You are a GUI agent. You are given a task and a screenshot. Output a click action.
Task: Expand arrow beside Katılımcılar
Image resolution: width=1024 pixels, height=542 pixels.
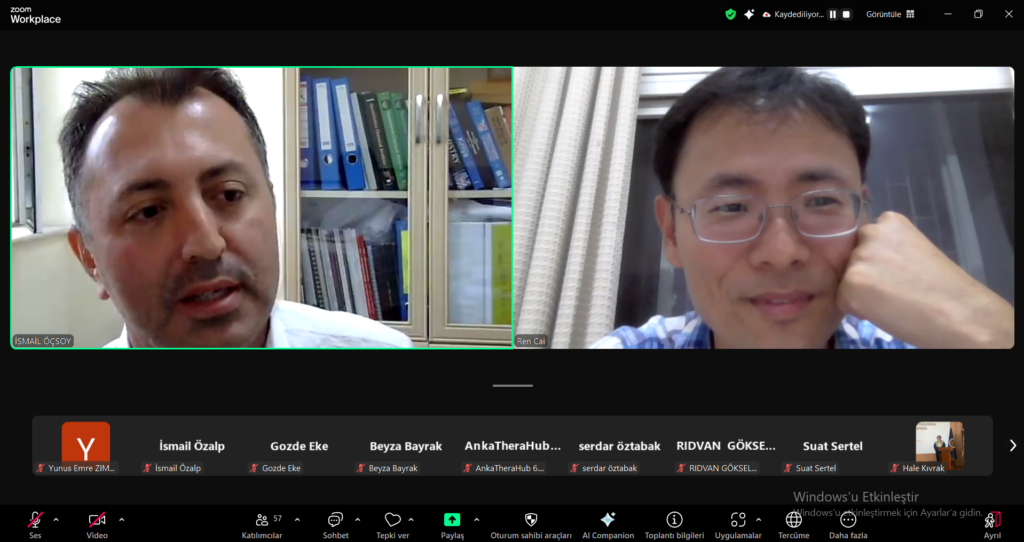point(297,520)
